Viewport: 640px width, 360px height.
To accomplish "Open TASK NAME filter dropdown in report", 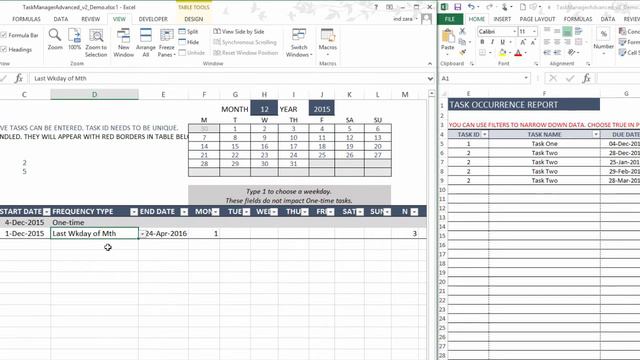I will (x=596, y=134).
